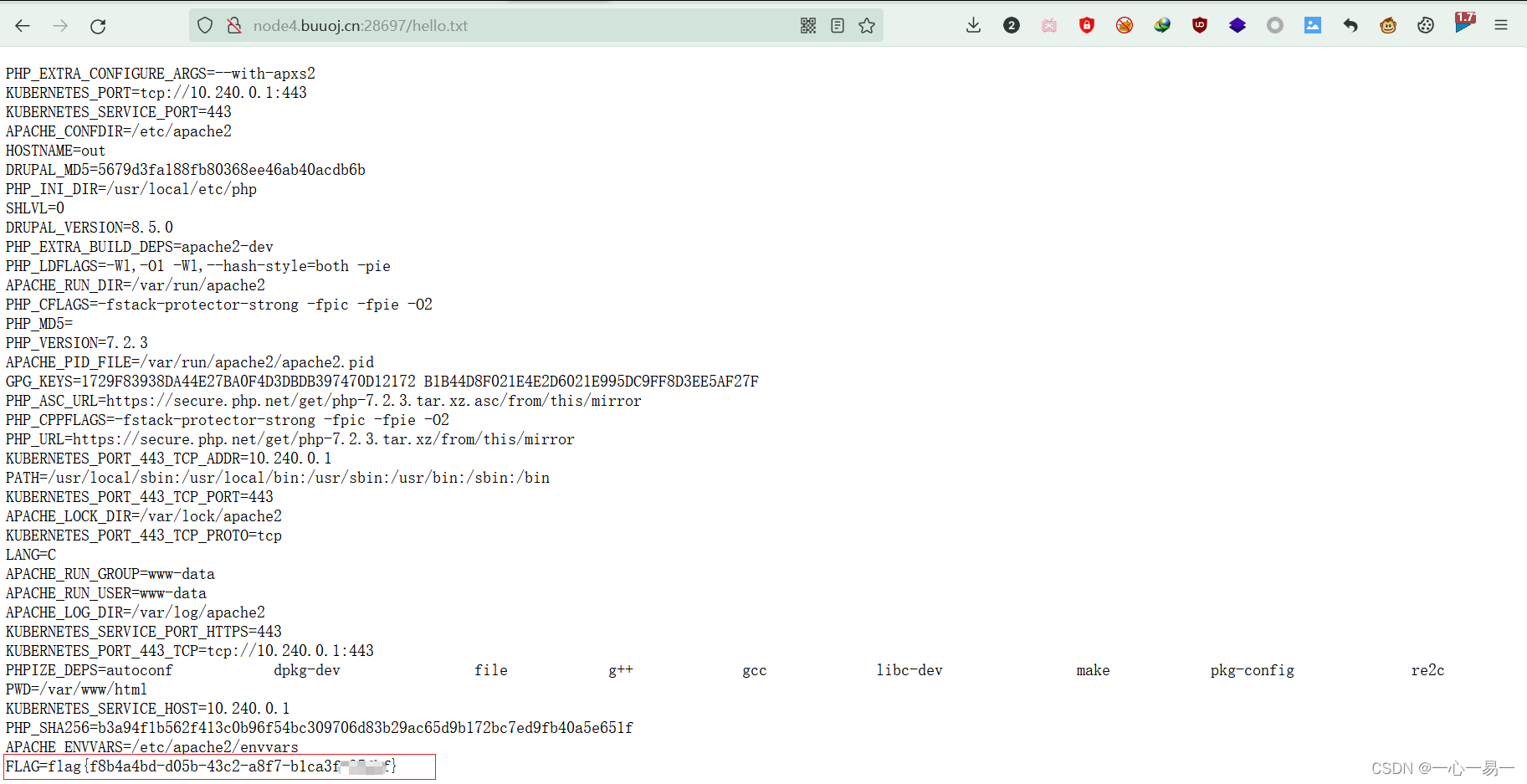
Task: Click the PHP_ASC_URL line
Action: click(324, 401)
